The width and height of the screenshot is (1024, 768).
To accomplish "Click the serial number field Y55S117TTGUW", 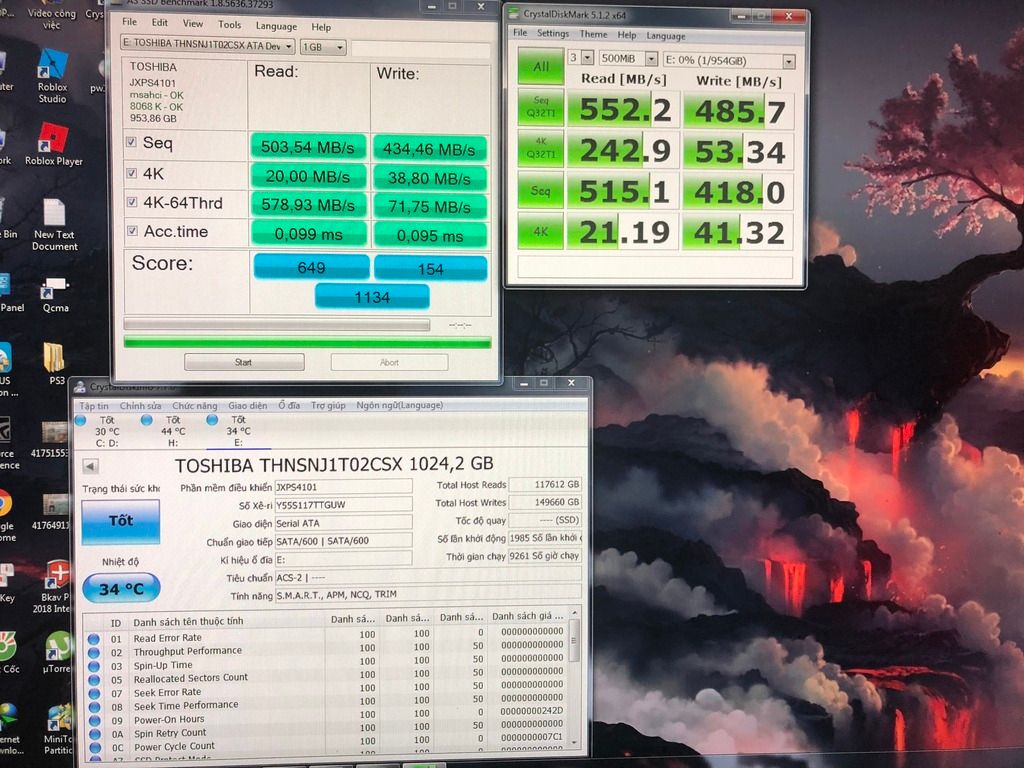I will [344, 504].
